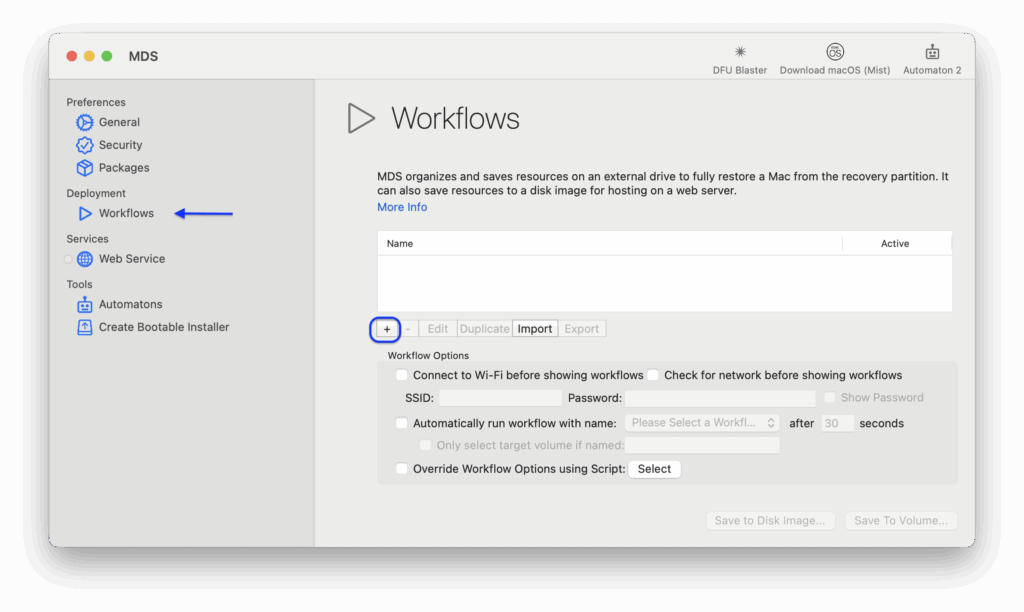The image size is (1024, 612).
Task: Open Automatons under Tools
Action: 131,304
